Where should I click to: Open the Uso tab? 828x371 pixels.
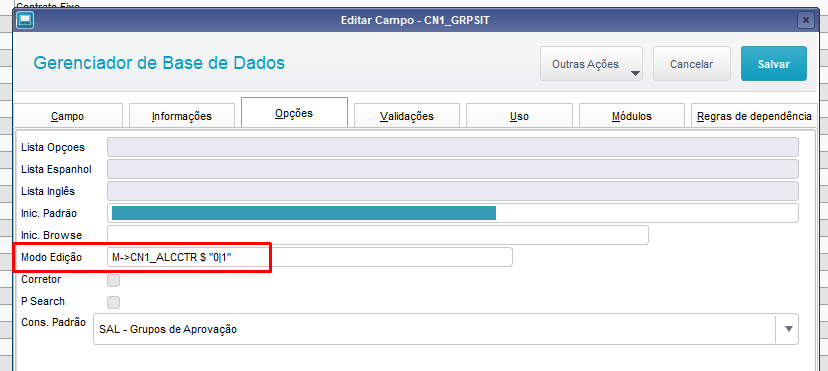pos(519,116)
